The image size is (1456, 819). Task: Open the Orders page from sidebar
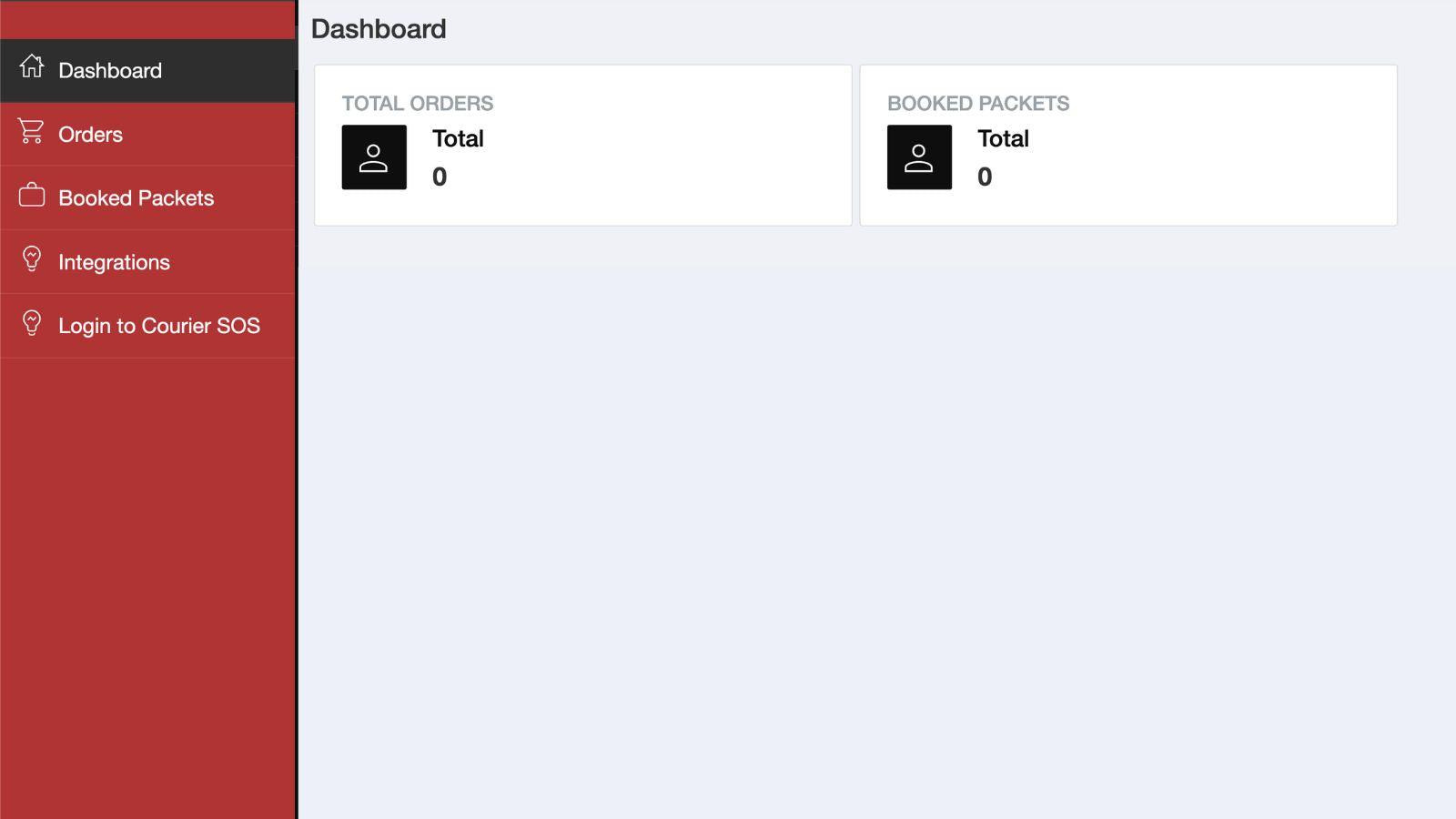tap(90, 134)
